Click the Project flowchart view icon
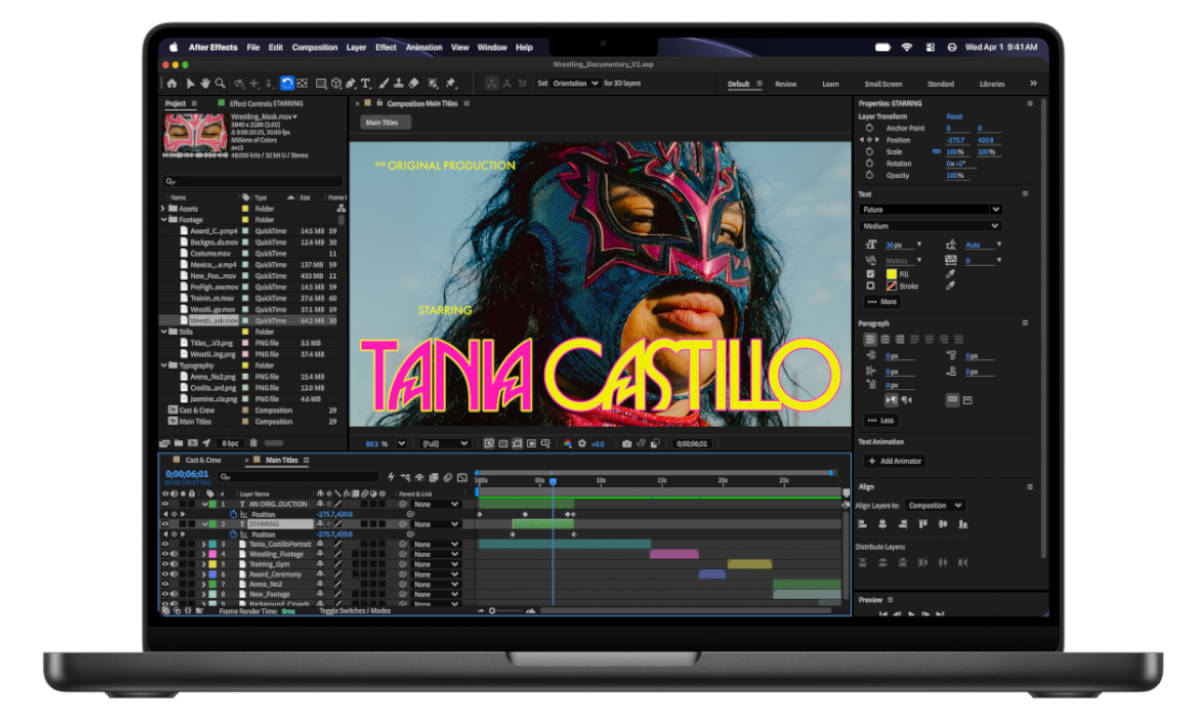Image resolution: width=1200 pixels, height=720 pixels. 341,209
